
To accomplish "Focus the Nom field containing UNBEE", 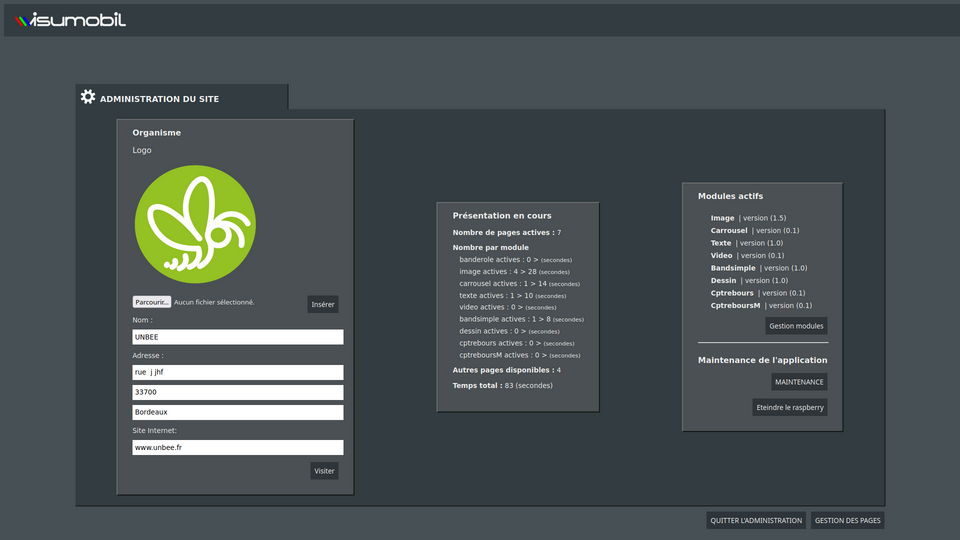I will [238, 337].
